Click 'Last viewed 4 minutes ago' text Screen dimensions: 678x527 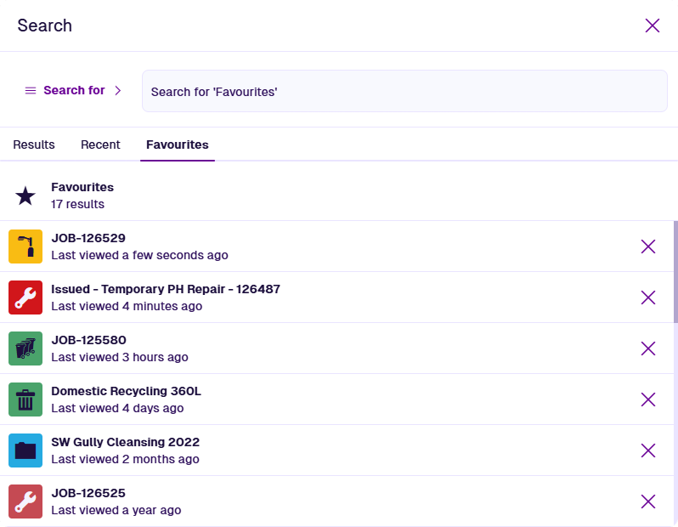[x=127, y=306]
